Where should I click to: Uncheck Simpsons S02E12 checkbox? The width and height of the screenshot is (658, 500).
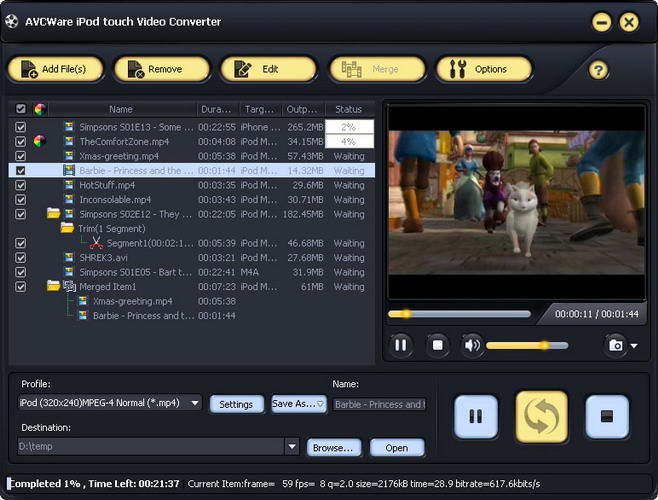21,214
